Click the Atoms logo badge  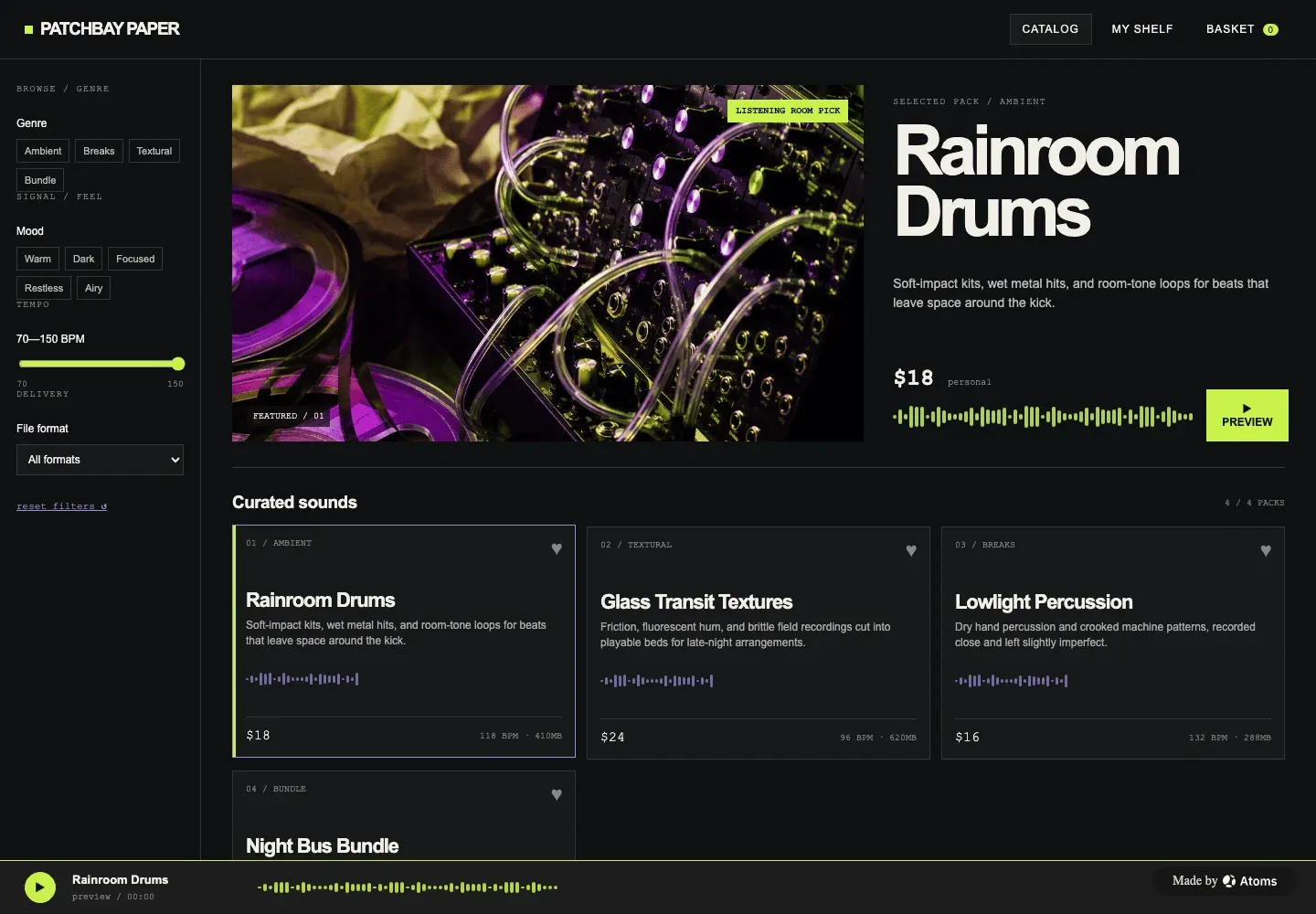point(1225,881)
